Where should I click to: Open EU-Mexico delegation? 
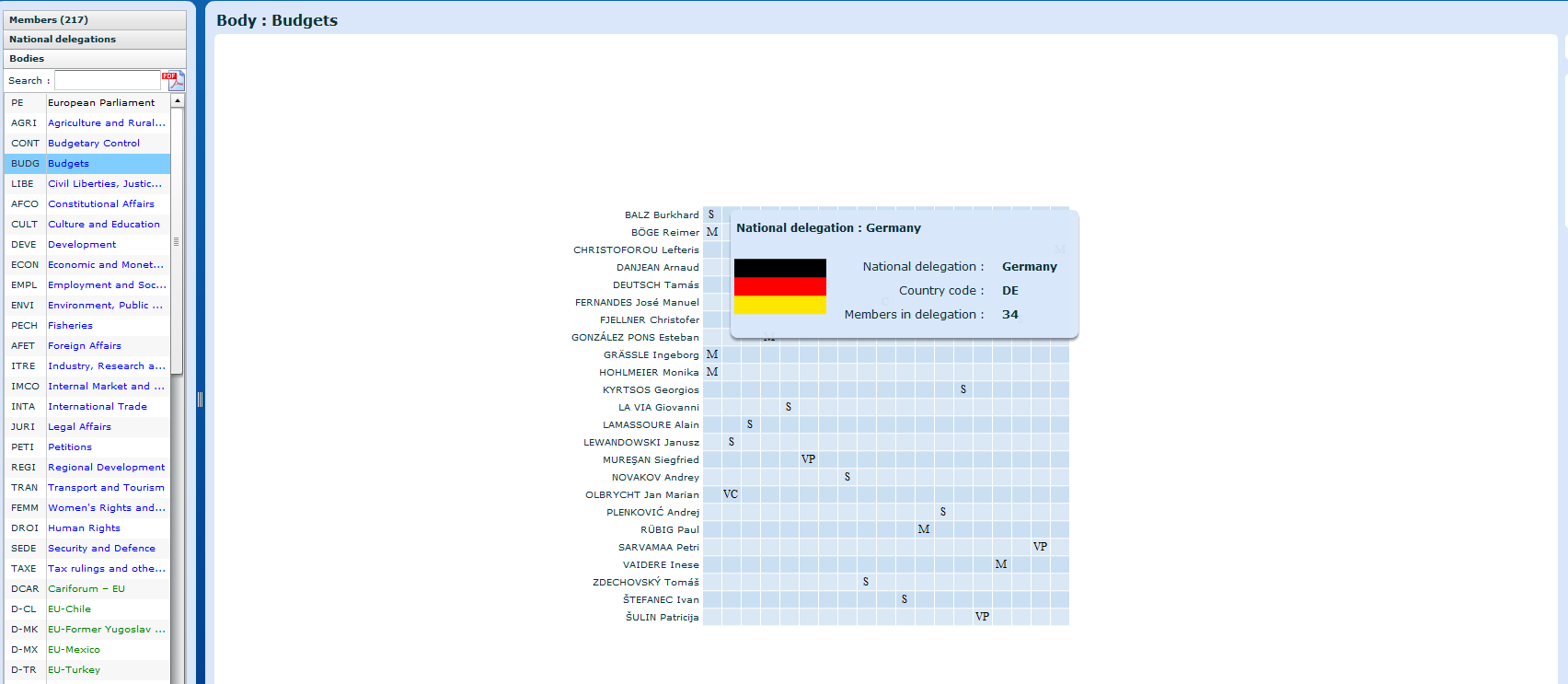(x=87, y=649)
